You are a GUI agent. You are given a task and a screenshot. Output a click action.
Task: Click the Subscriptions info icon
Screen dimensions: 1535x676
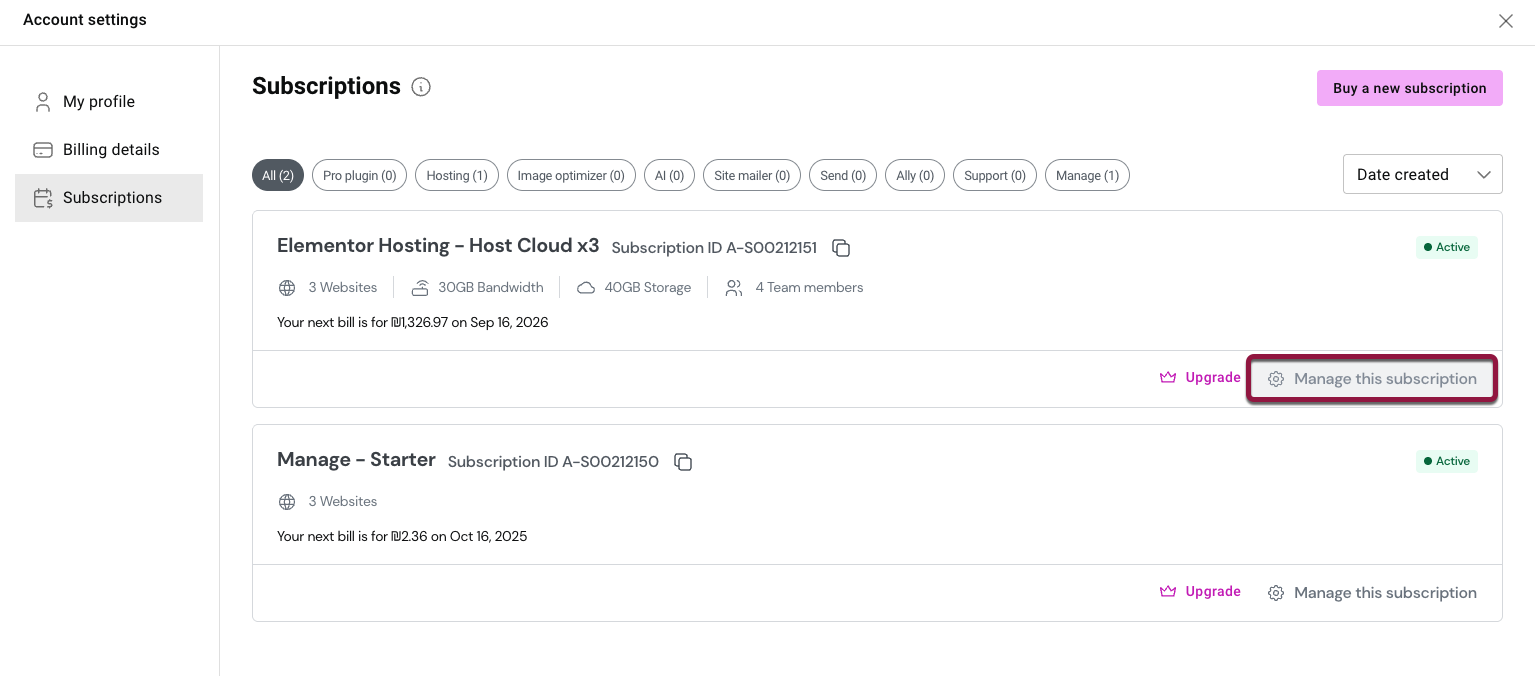[x=421, y=87]
